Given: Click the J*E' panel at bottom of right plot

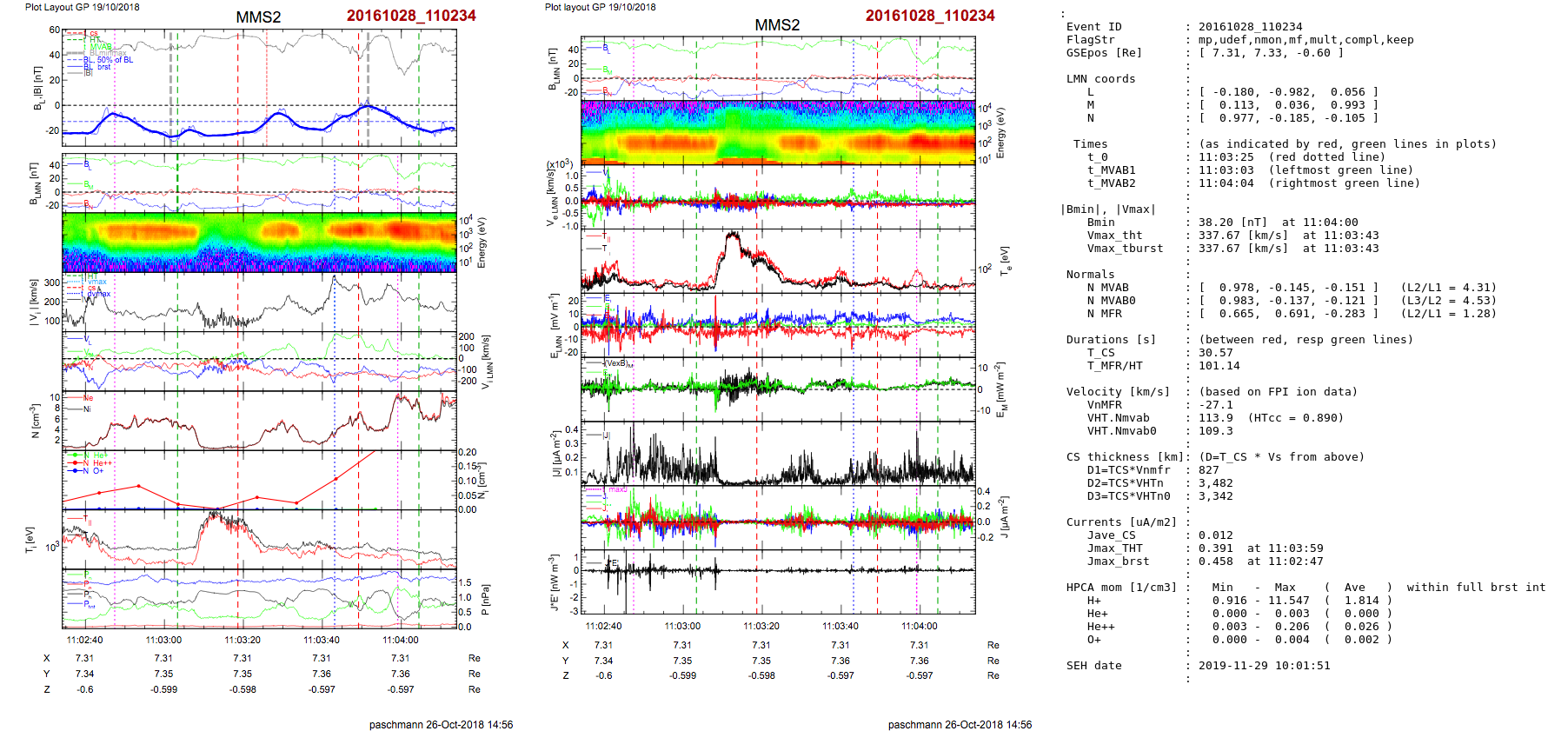Looking at the screenshot, I should tap(778, 581).
